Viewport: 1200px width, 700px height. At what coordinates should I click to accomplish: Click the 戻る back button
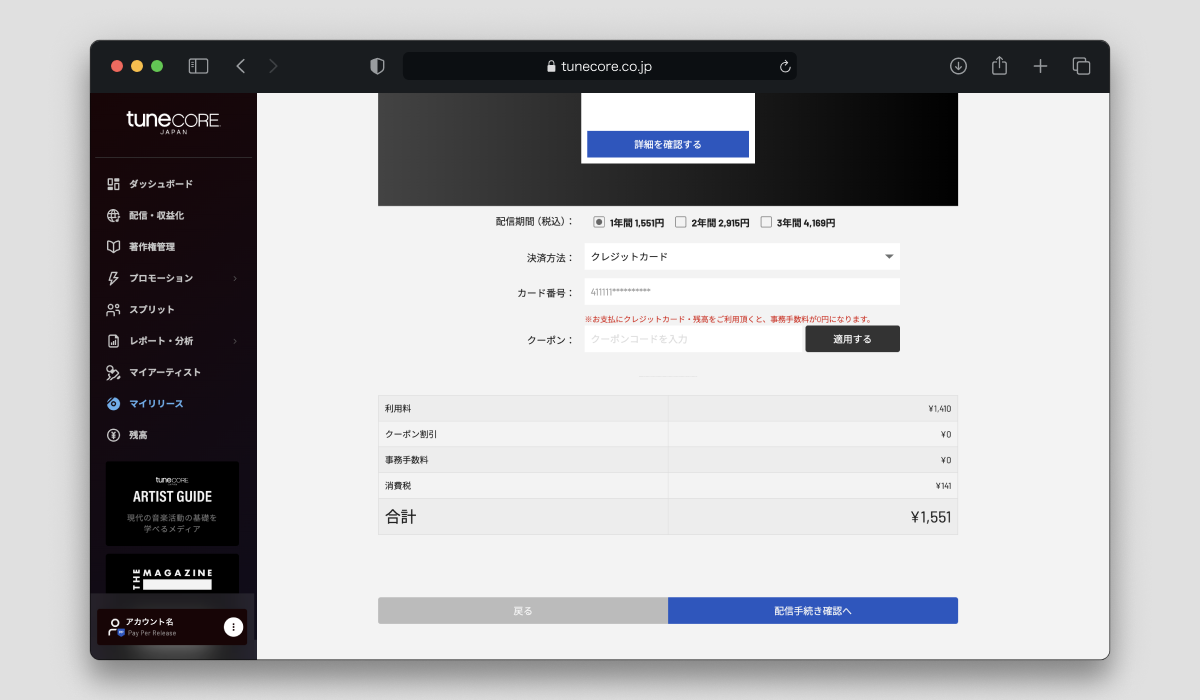coord(523,611)
